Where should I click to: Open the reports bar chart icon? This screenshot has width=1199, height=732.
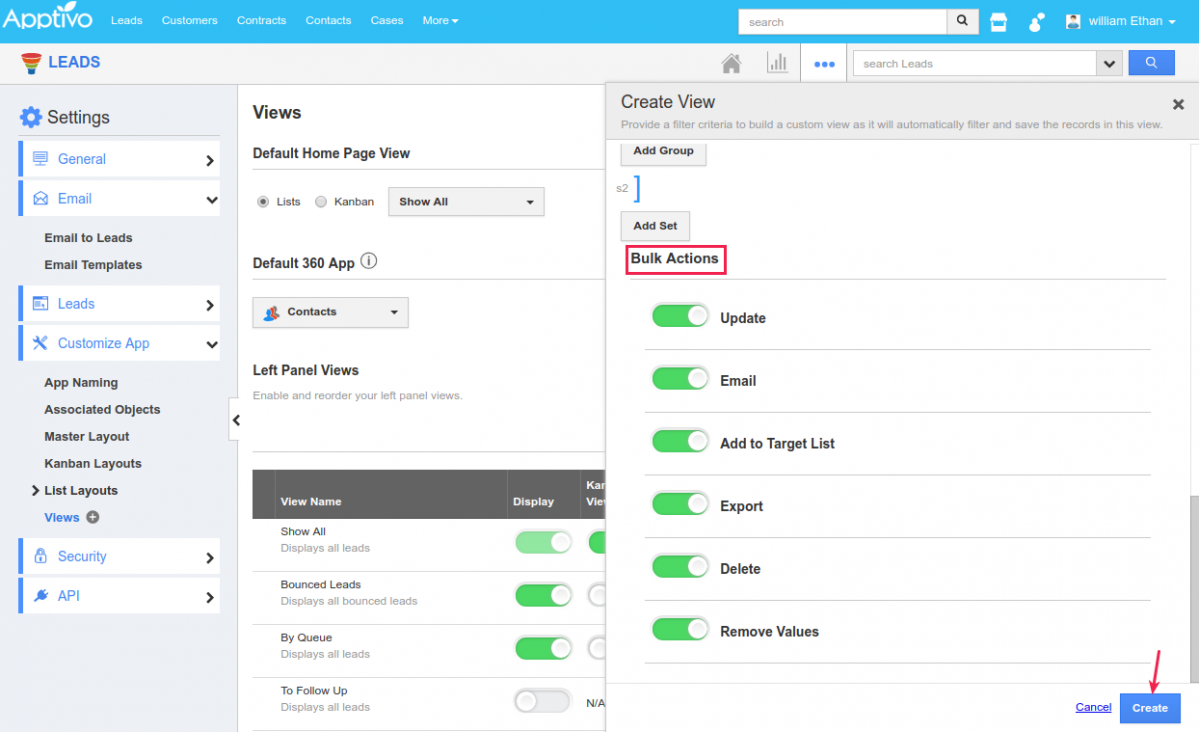point(778,62)
